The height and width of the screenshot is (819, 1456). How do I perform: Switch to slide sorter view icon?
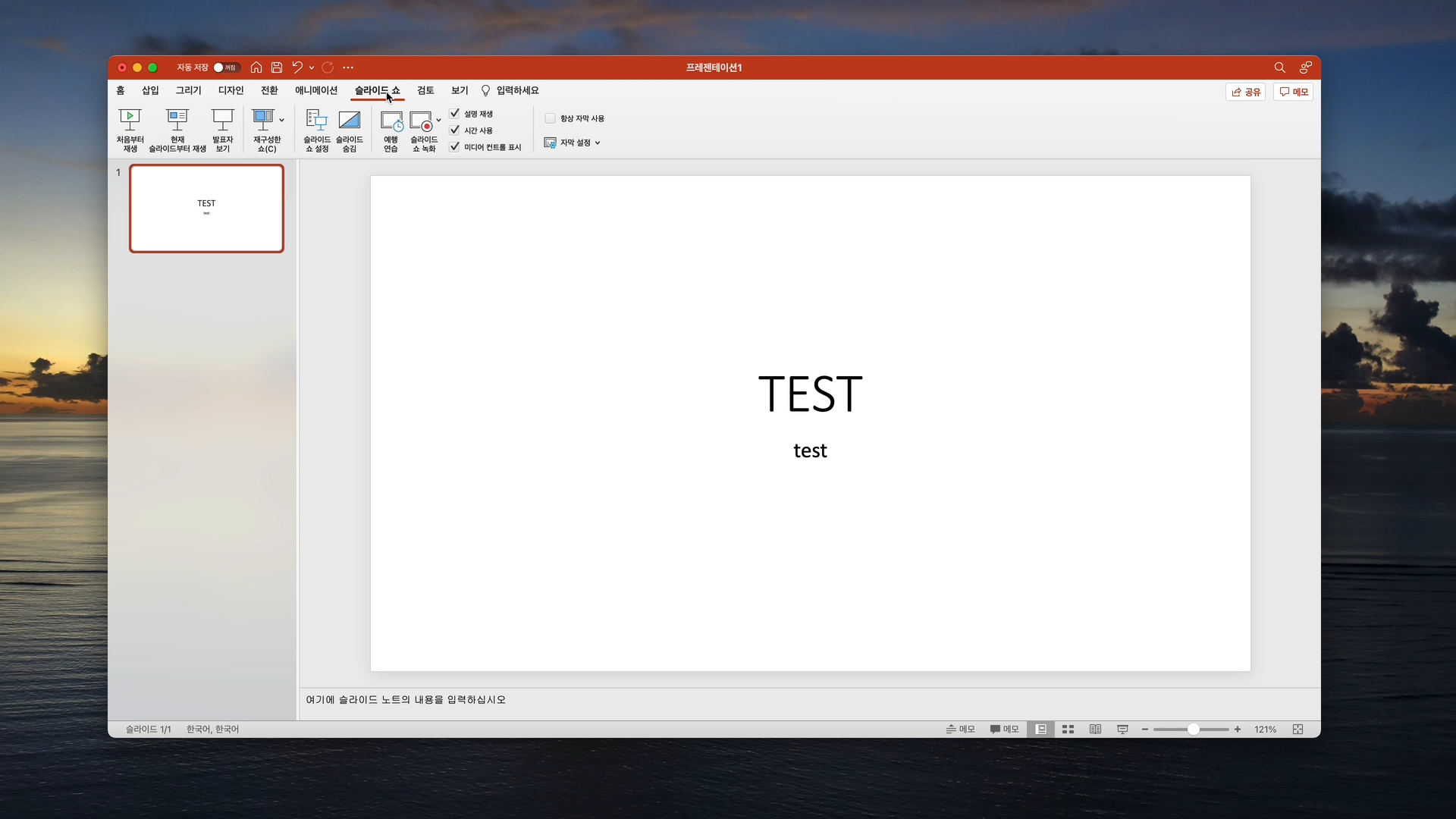1068,730
